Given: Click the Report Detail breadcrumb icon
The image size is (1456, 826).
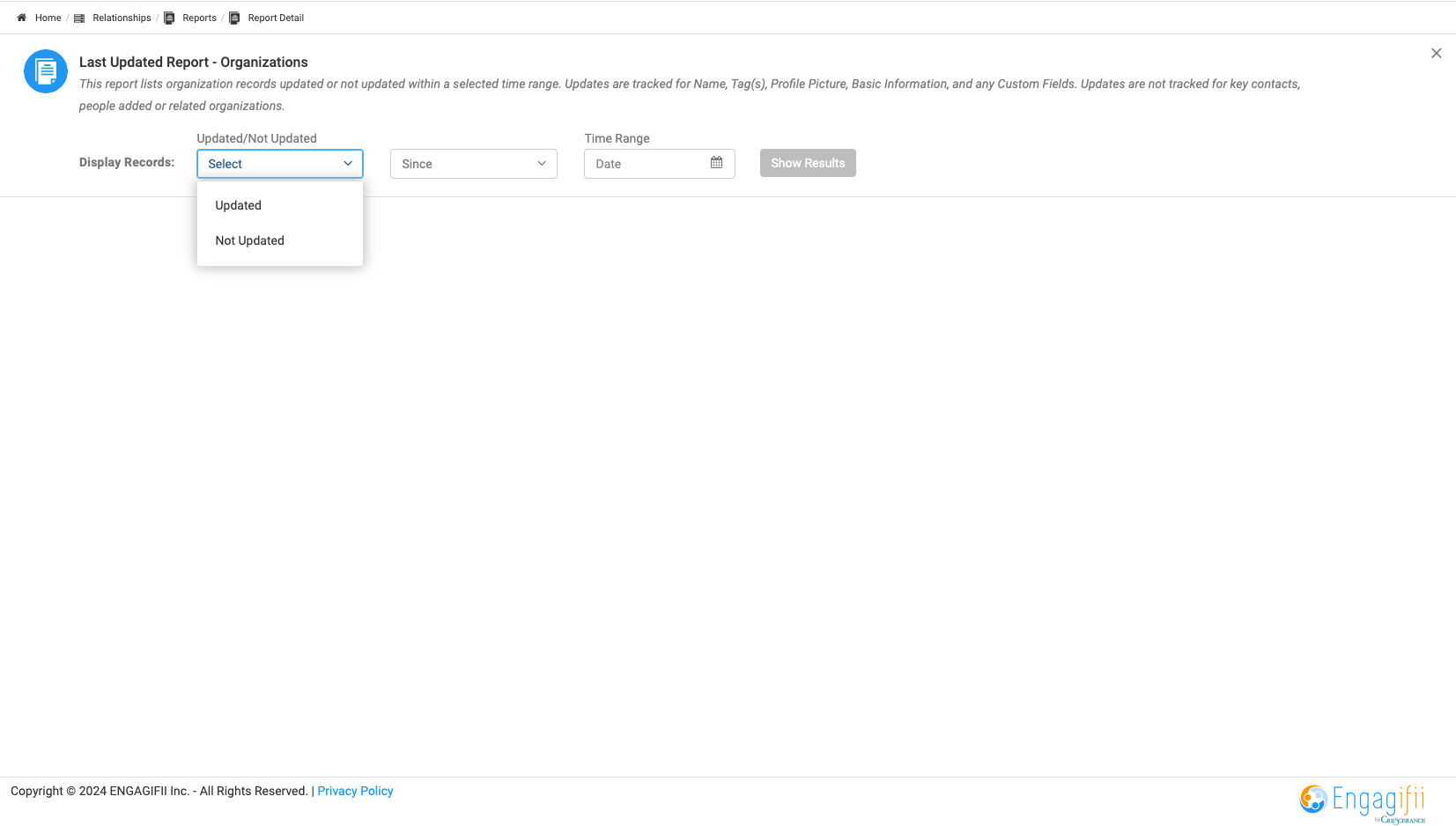Looking at the screenshot, I should (234, 18).
